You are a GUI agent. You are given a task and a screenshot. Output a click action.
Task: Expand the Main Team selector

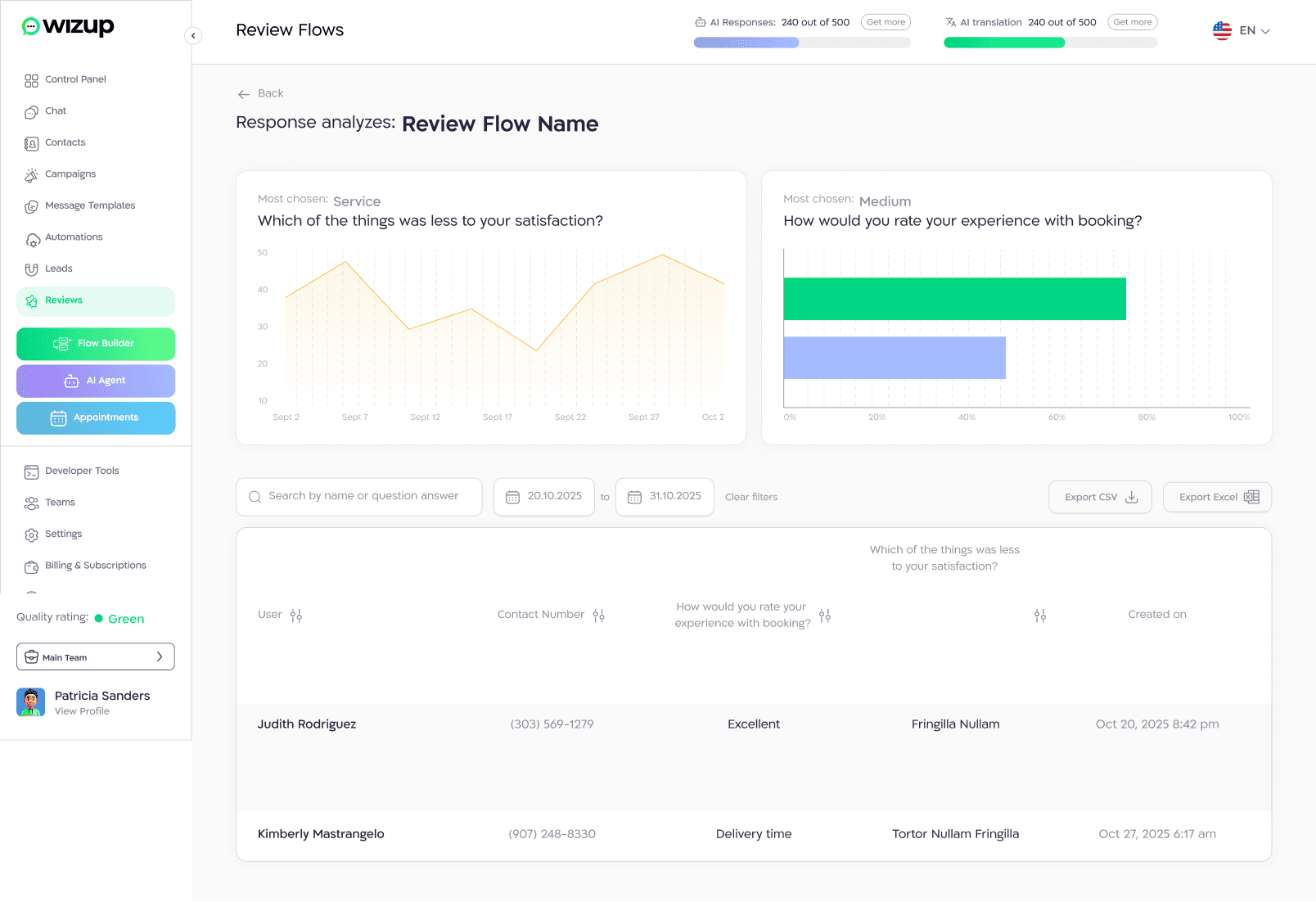96,656
